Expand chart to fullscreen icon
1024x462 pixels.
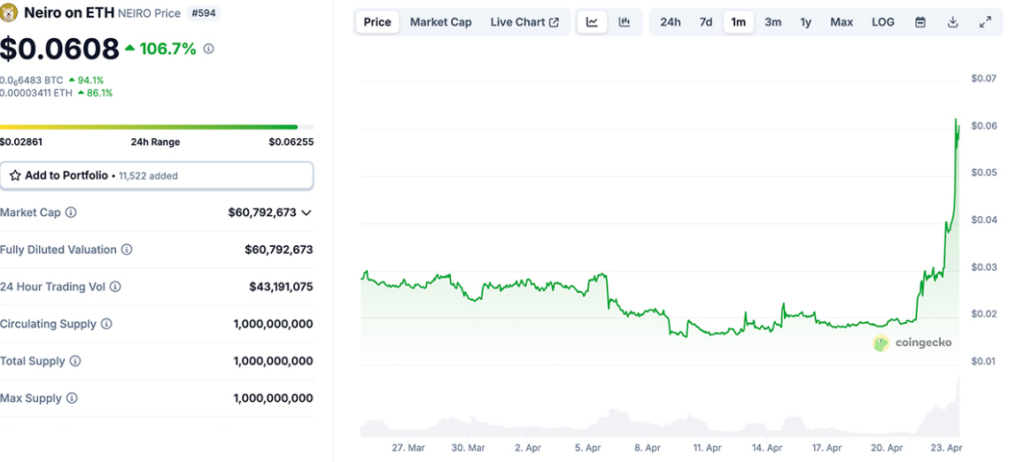point(985,22)
